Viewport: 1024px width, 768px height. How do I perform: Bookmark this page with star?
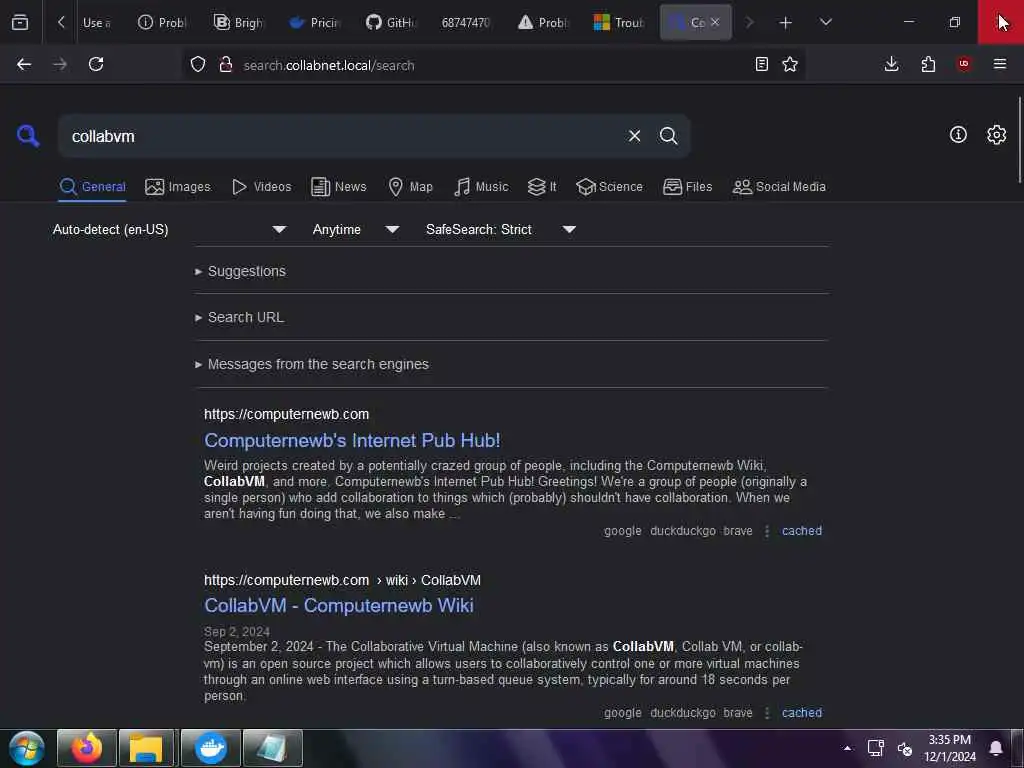pyautogui.click(x=790, y=64)
